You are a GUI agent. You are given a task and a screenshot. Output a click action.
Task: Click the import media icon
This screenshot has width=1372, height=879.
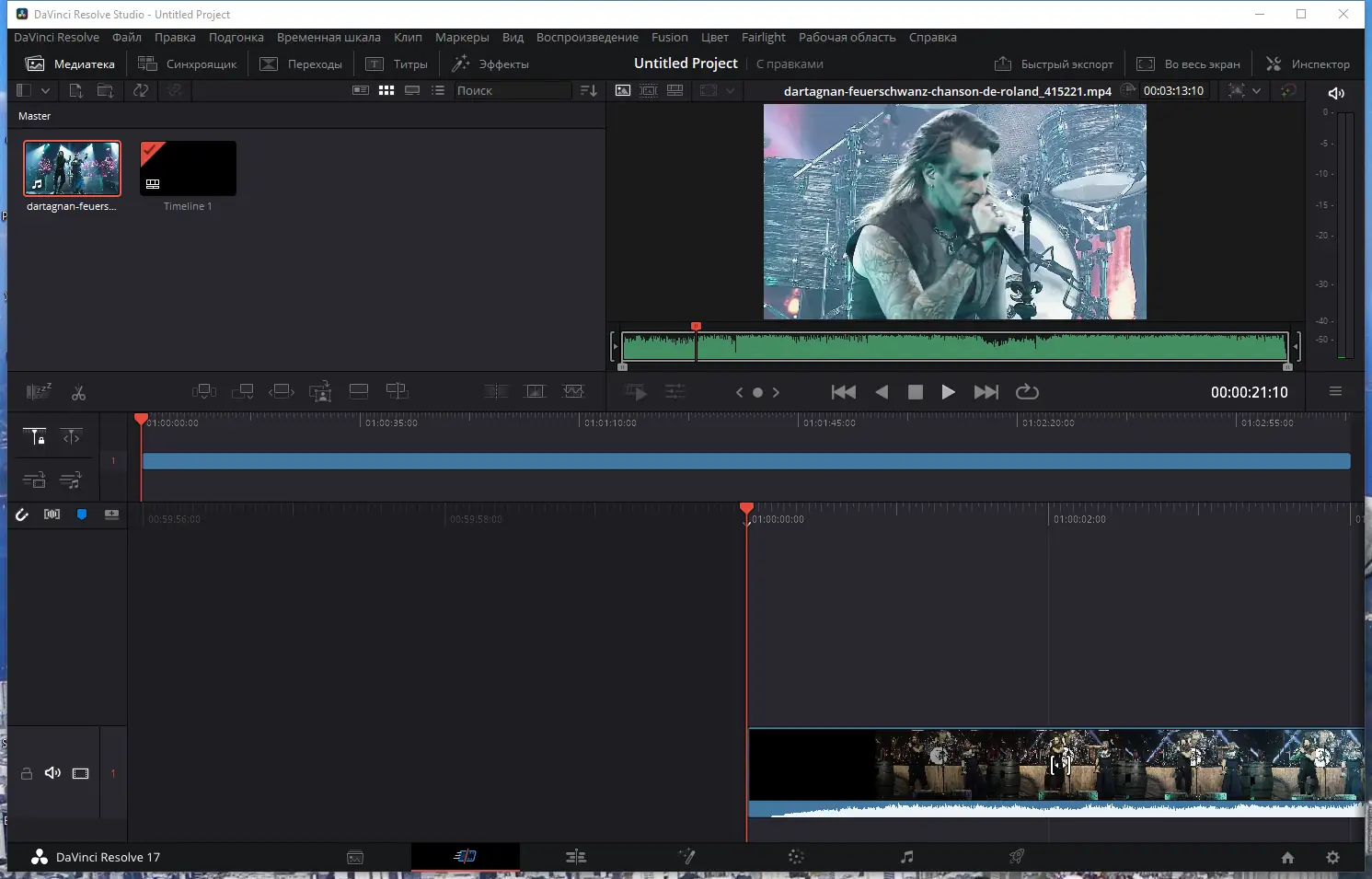click(76, 90)
